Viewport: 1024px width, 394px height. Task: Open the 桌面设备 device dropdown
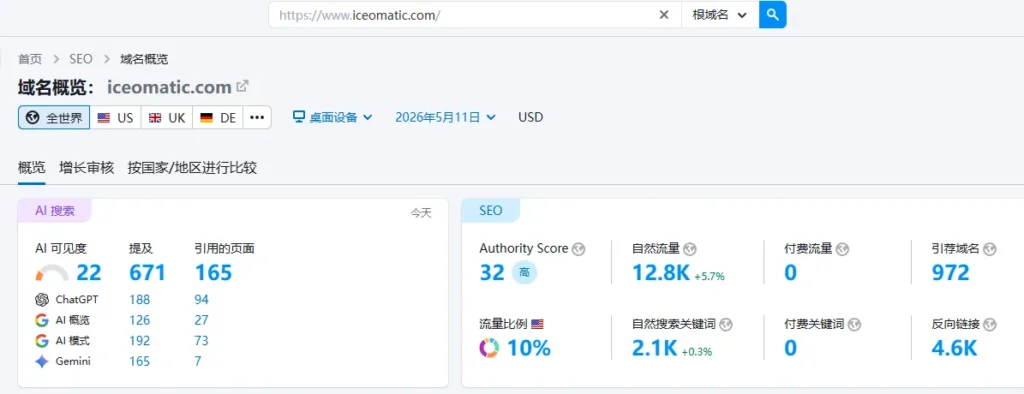tap(333, 118)
